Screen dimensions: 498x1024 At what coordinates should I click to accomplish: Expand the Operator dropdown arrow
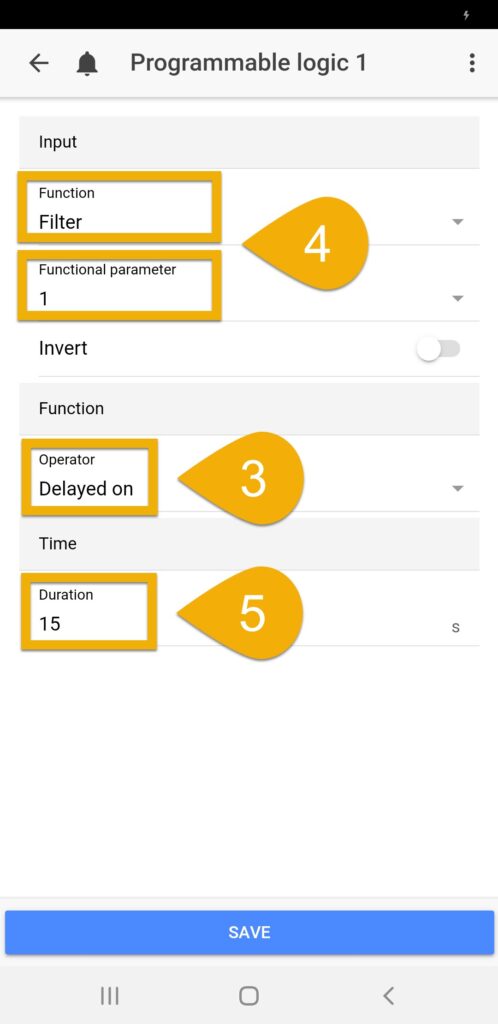coord(458,488)
